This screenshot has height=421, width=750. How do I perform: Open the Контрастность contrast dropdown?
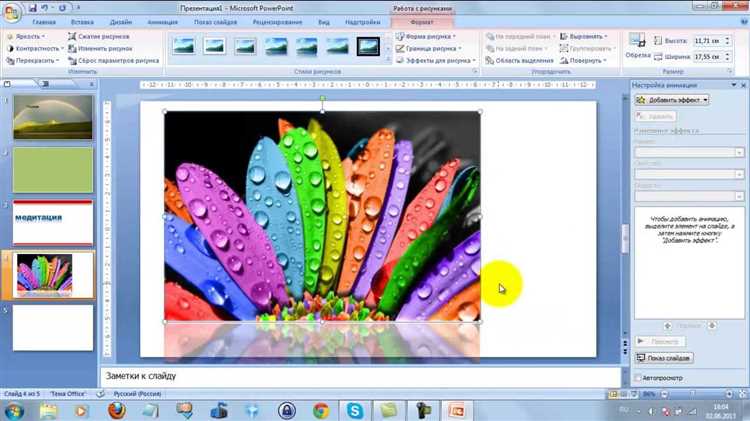pyautogui.click(x=35, y=48)
